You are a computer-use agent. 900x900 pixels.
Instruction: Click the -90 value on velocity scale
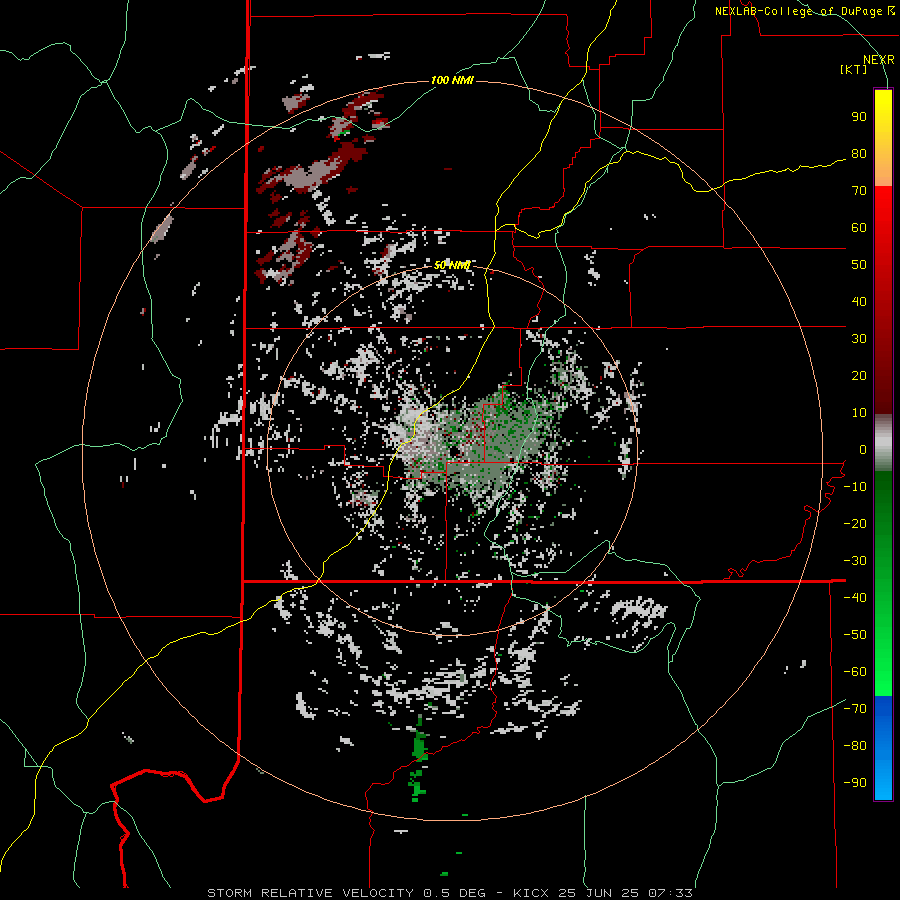(x=855, y=783)
